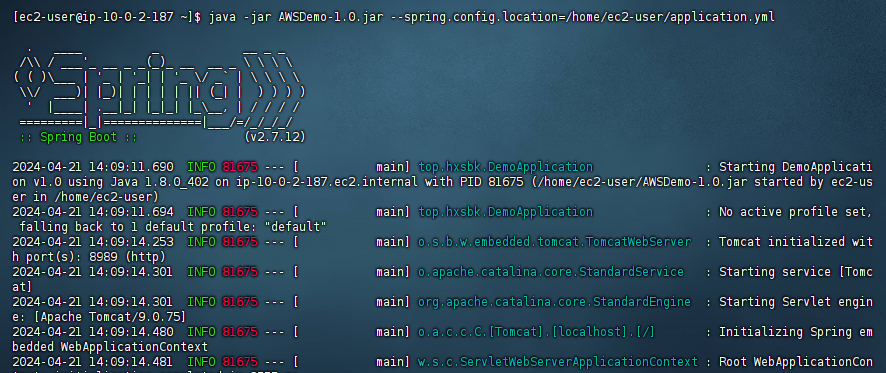Click timestamp 2024-04-21 14:09:11.690

click(93, 167)
